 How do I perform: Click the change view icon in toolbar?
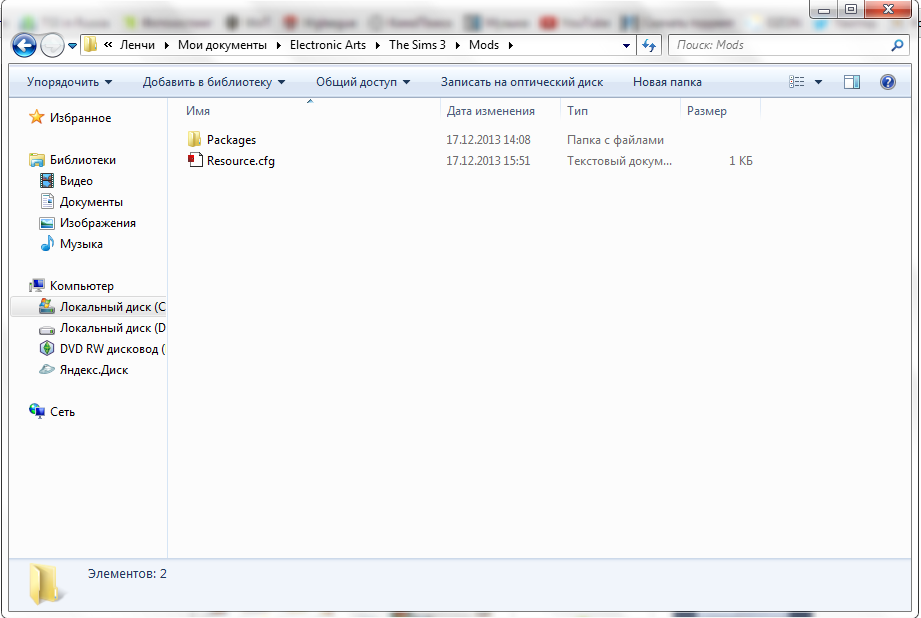tap(797, 82)
